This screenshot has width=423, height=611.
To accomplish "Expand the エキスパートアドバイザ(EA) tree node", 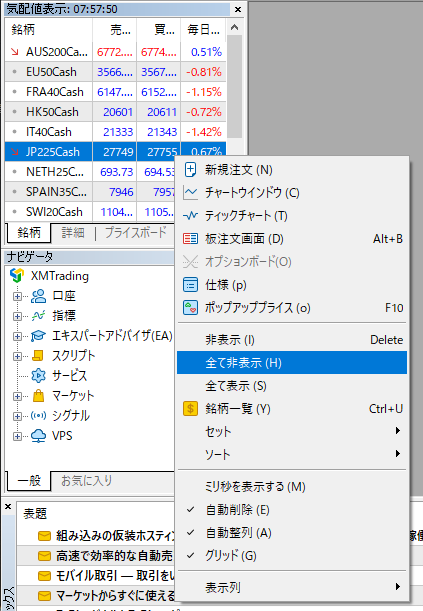I will [x=17, y=336].
